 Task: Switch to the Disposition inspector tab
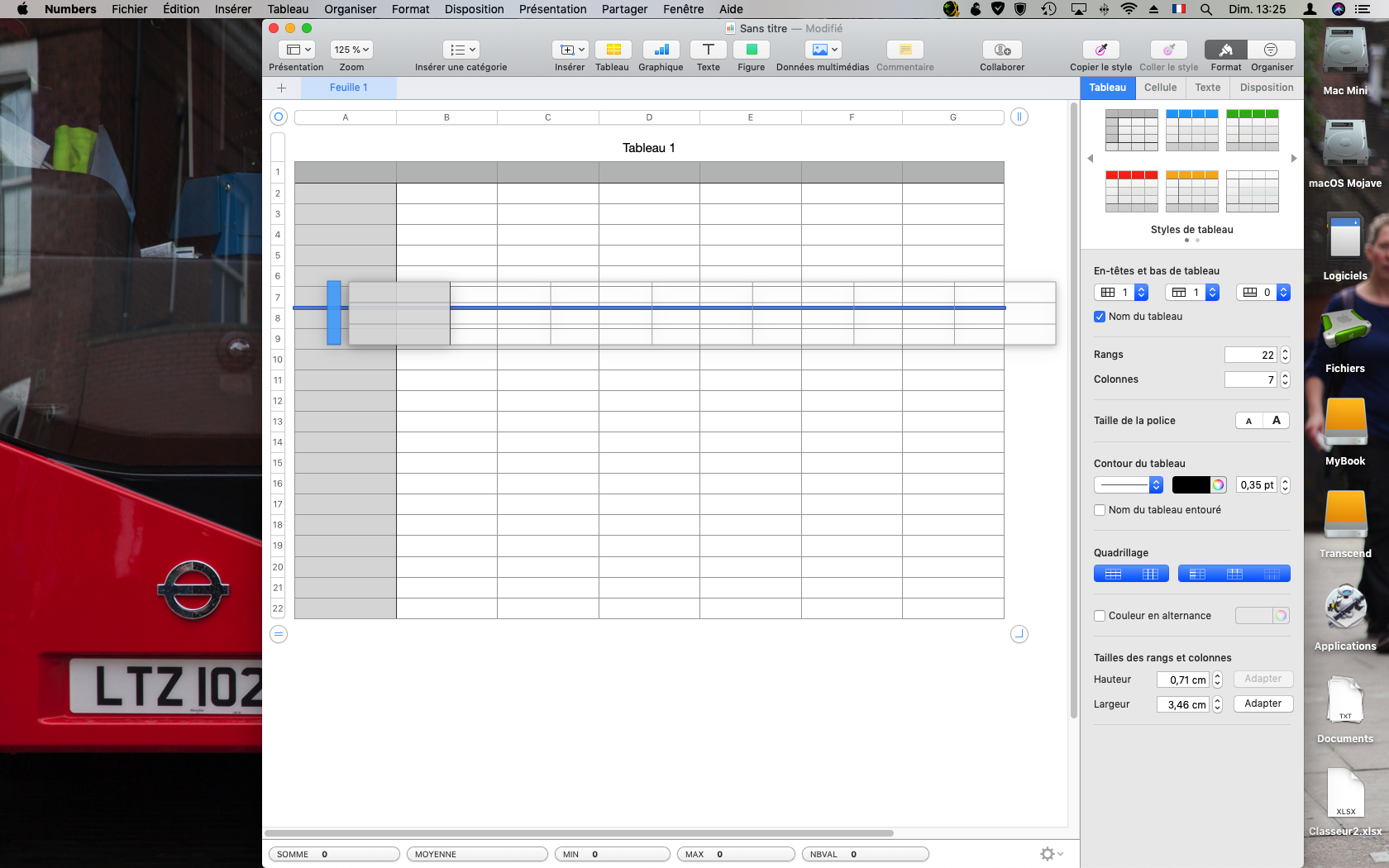pos(1267,88)
